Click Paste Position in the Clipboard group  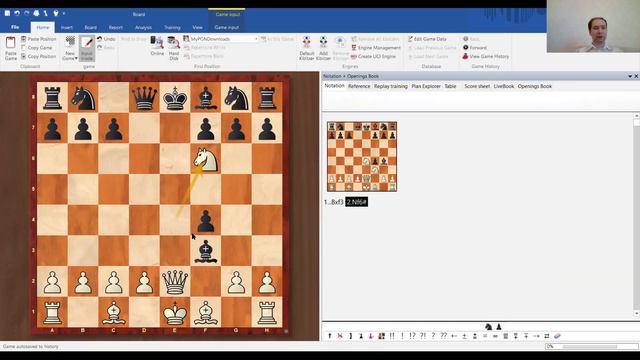[x=38, y=39]
